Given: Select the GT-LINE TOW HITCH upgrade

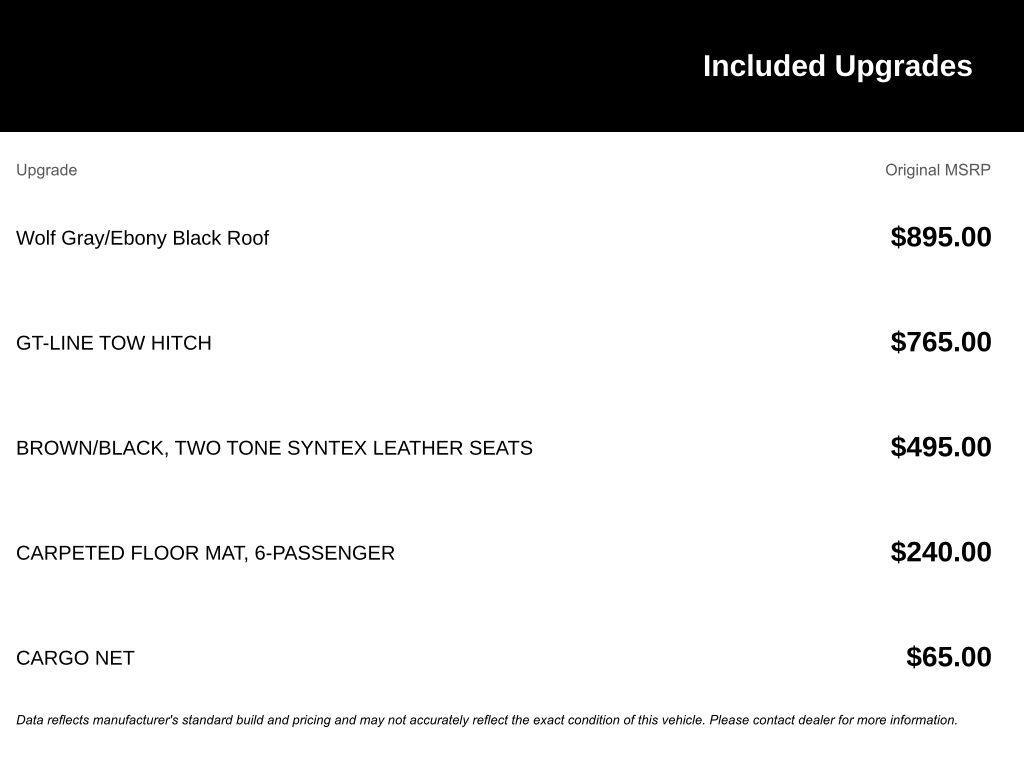Looking at the screenshot, I should 113,343.
